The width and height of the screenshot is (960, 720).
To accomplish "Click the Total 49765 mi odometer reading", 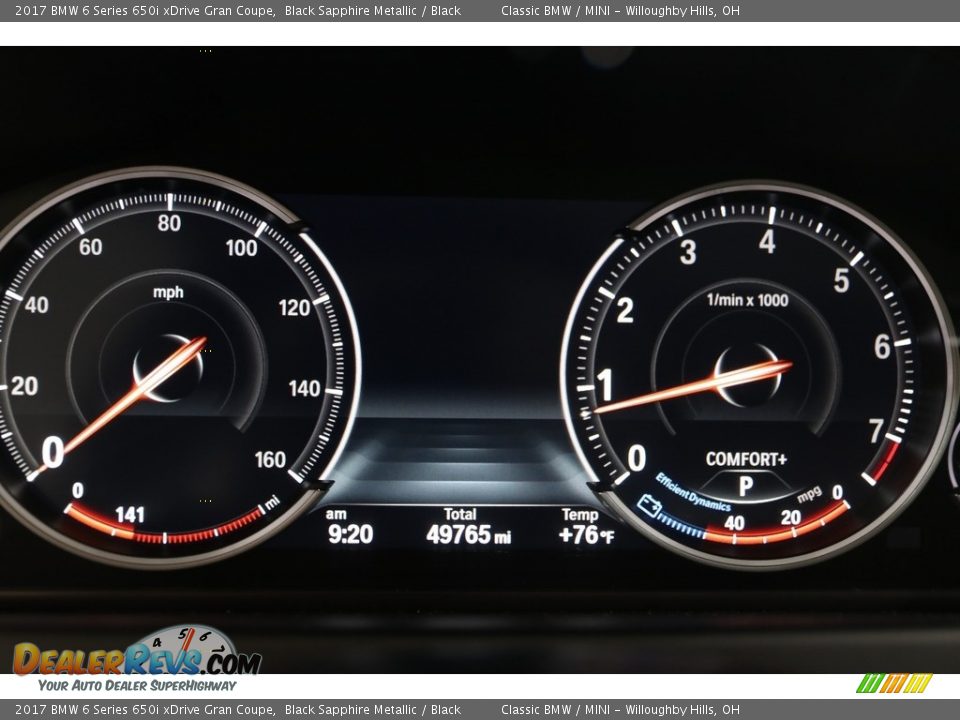I will tap(468, 527).
